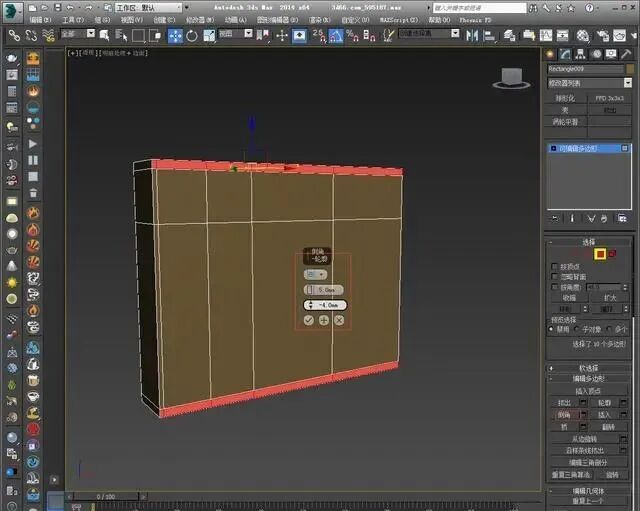Expand the Editable Poly stack entry
Screen dimensions: 640x511
(x=553, y=148)
